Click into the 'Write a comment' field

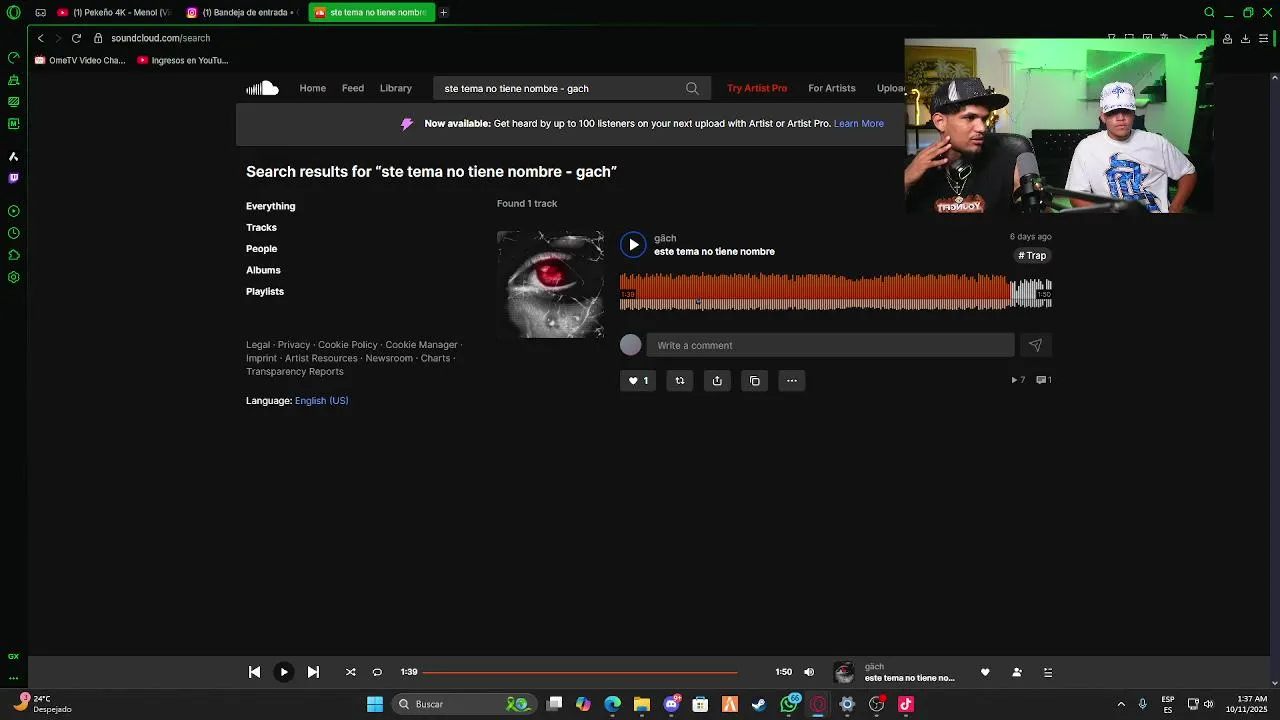pyautogui.click(x=830, y=345)
